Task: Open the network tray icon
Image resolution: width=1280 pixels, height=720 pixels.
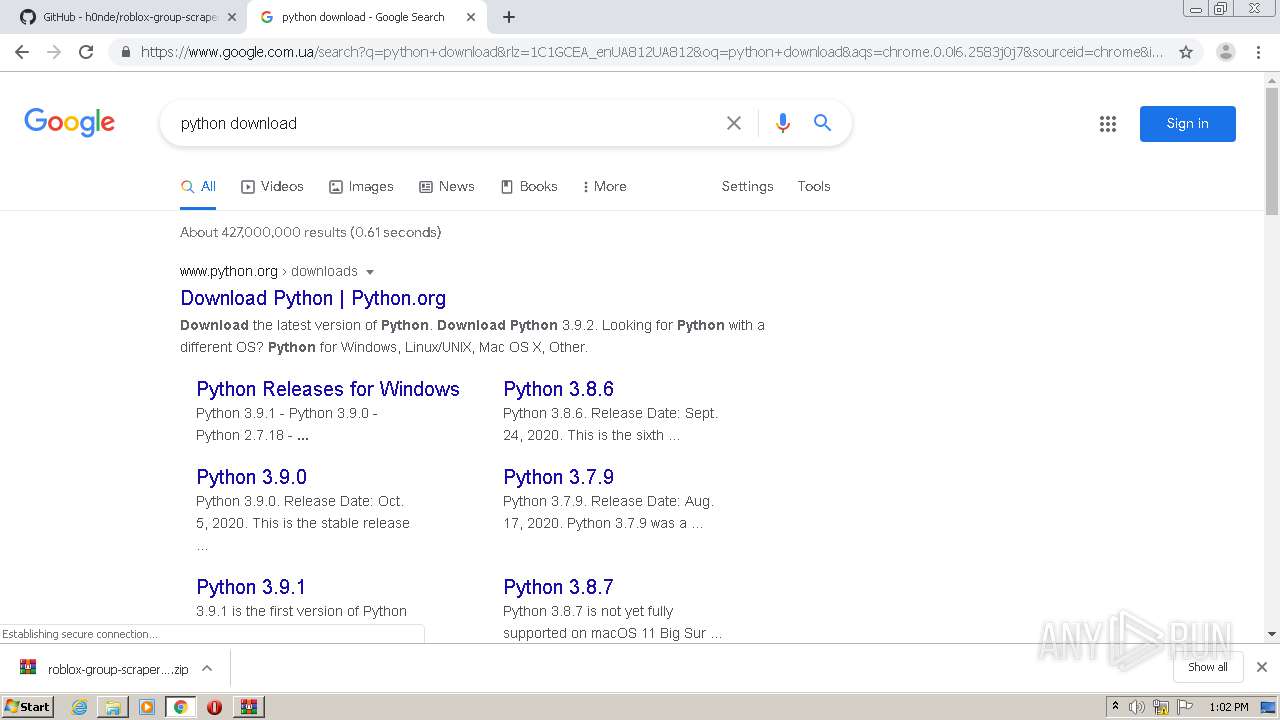Action: [1161, 707]
